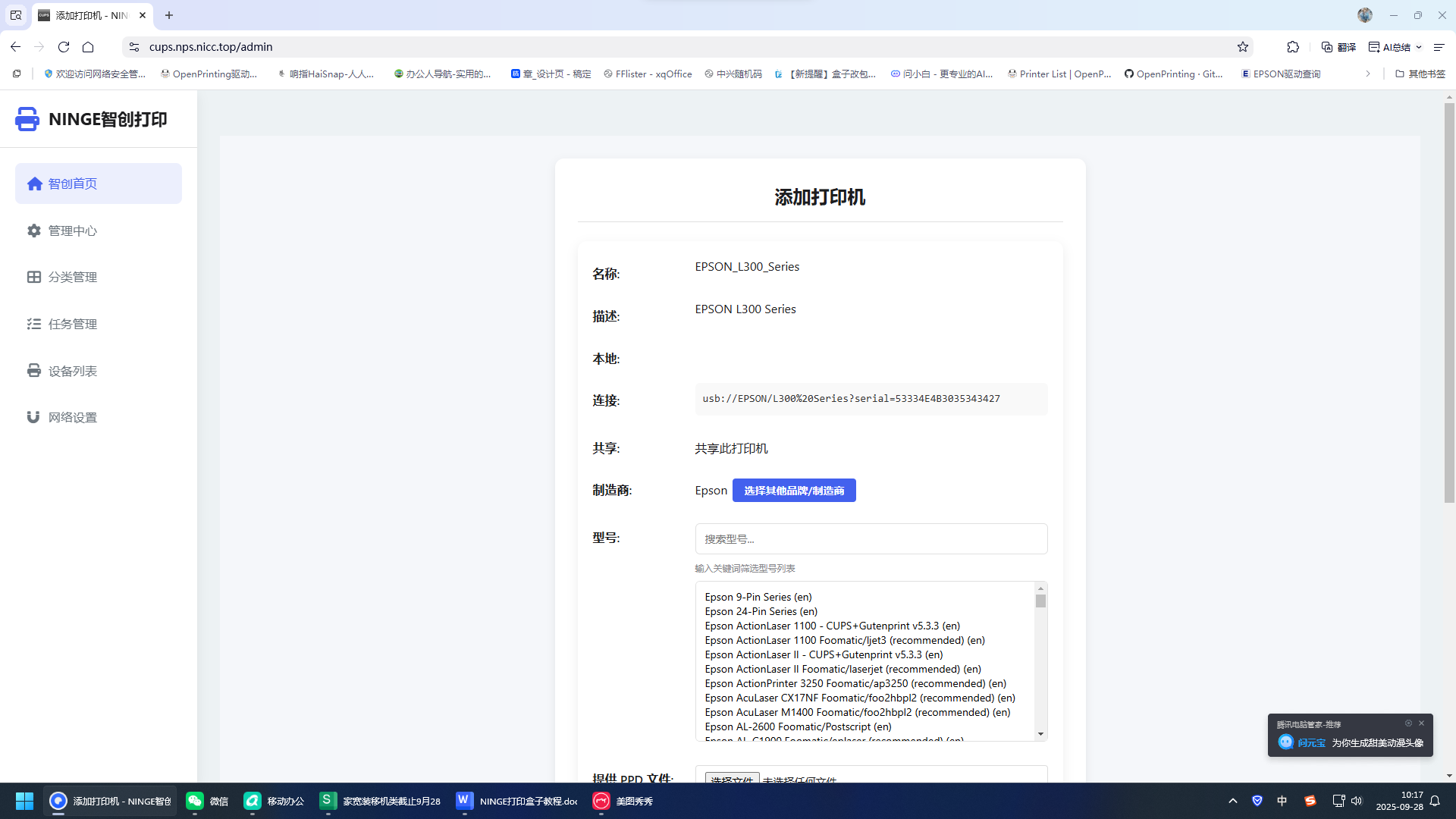Click the 分类管理 grid icon
Image resolution: width=1456 pixels, height=819 pixels.
tap(34, 277)
